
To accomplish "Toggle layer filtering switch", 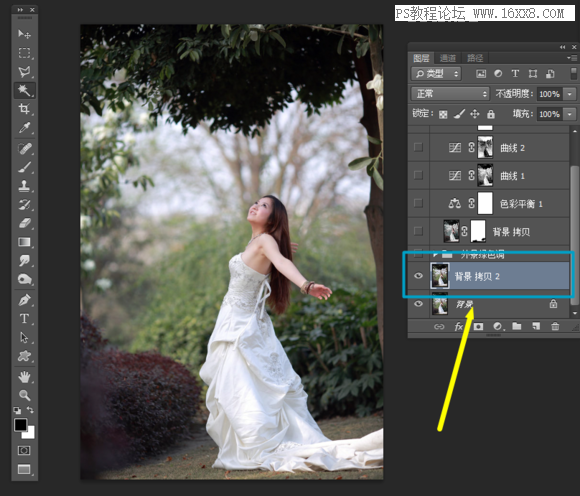I will coord(573,74).
